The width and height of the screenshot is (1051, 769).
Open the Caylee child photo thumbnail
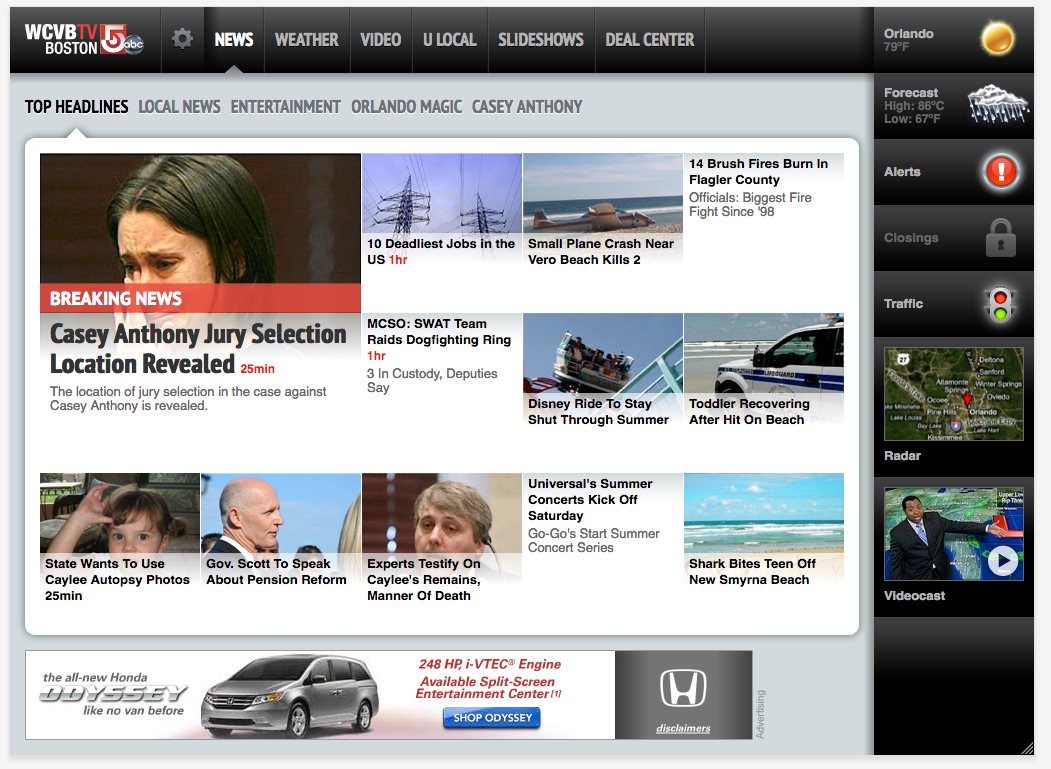(120, 513)
